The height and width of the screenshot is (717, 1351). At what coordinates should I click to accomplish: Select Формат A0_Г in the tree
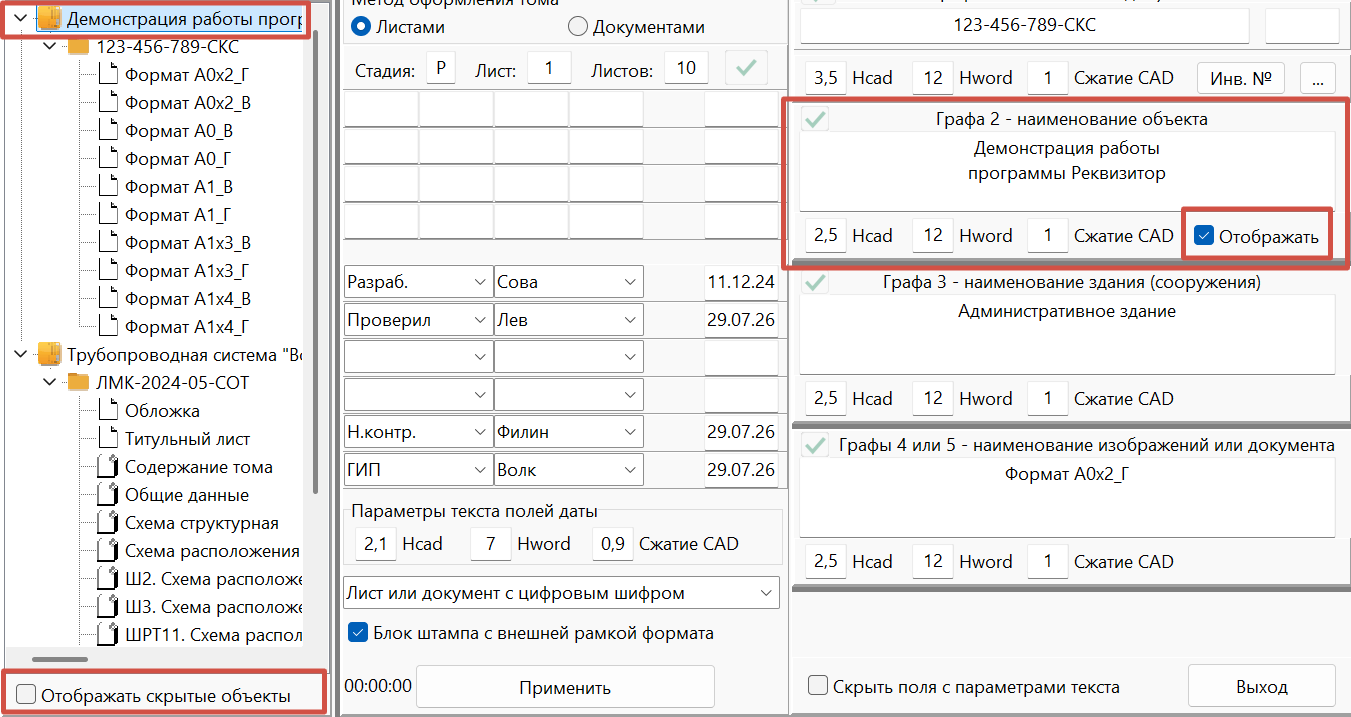179,159
